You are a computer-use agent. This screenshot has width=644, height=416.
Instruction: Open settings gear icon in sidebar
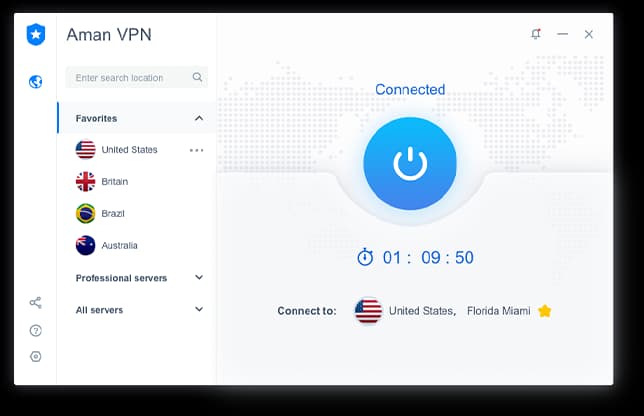coord(36,356)
